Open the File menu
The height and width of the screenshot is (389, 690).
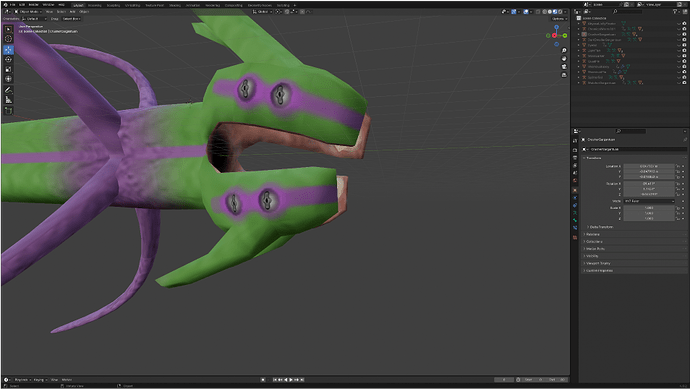[12, 5]
